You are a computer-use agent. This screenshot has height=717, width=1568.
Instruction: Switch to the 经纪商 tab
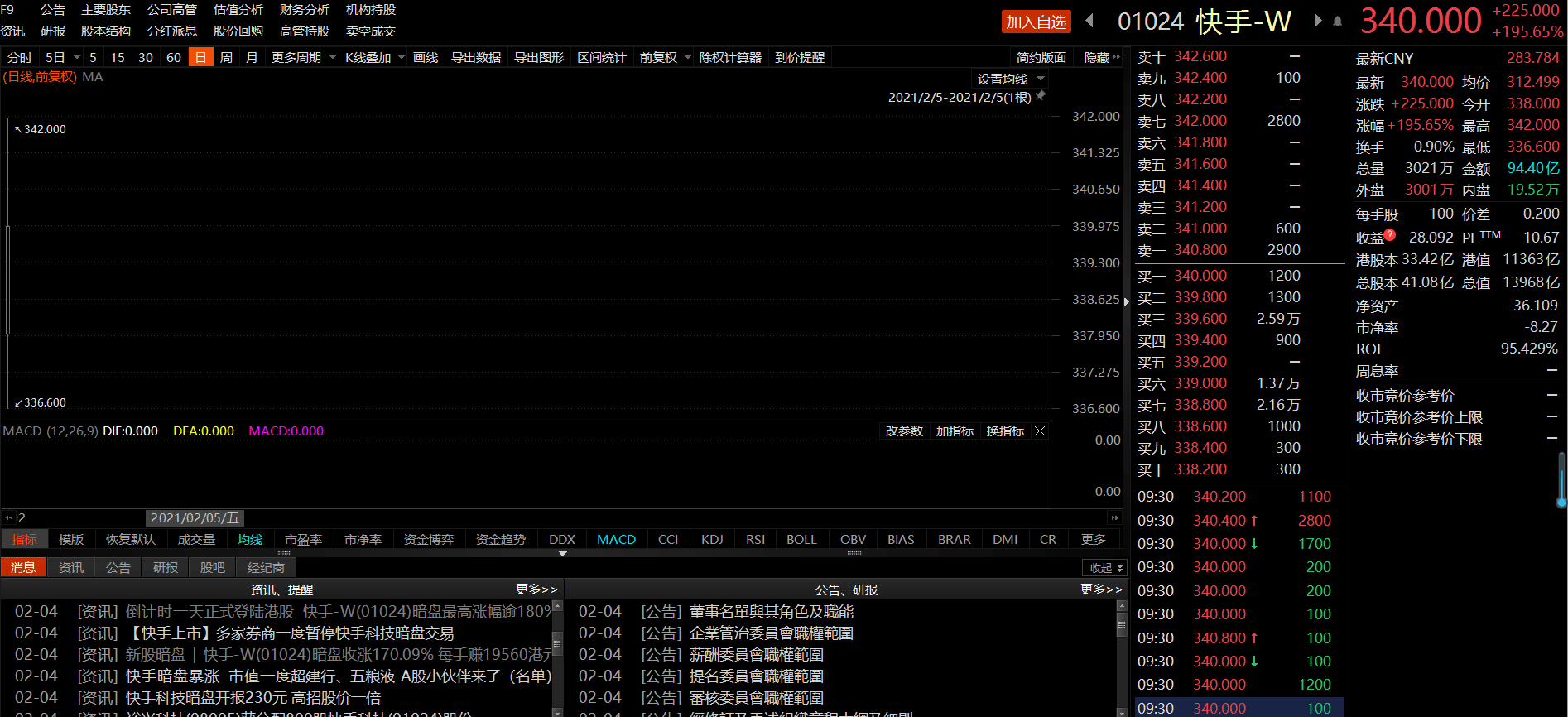[266, 568]
